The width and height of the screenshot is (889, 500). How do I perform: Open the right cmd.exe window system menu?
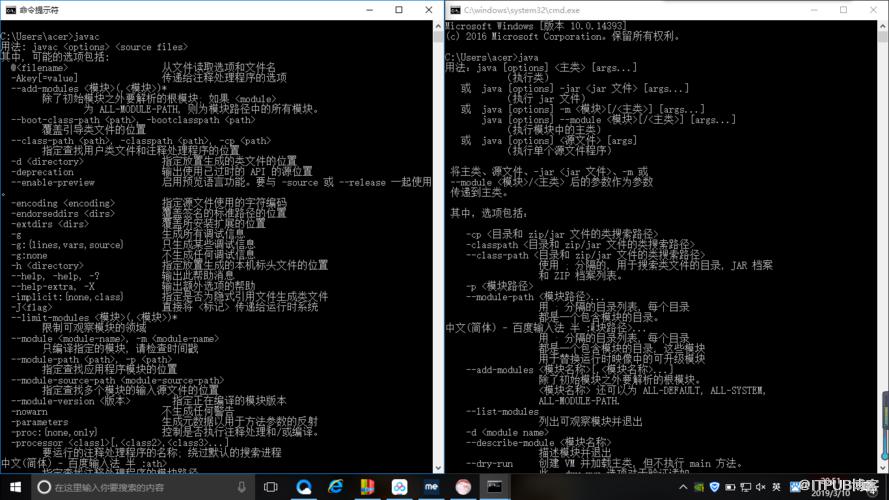(455, 10)
